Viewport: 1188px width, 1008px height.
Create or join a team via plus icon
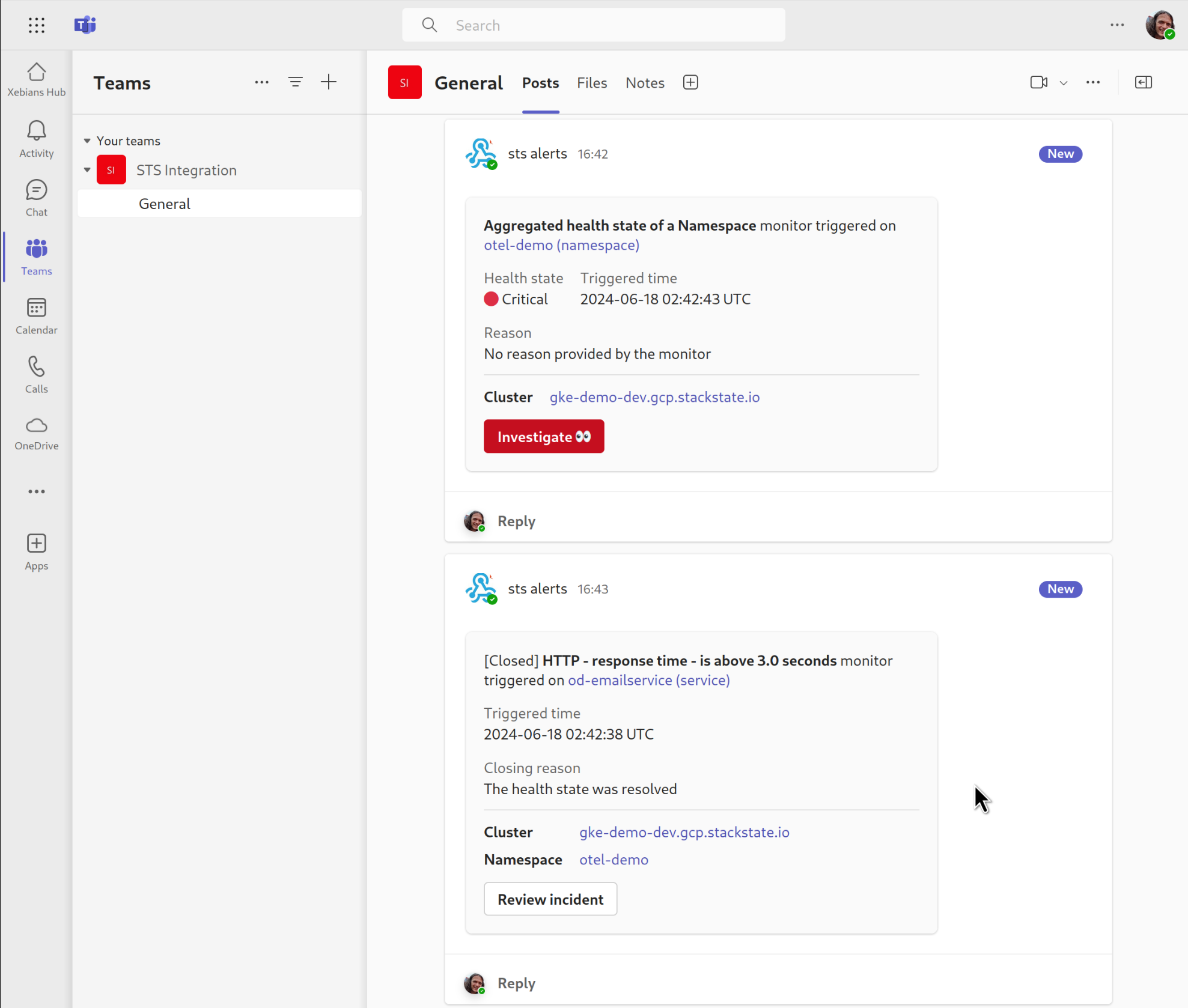pos(329,82)
